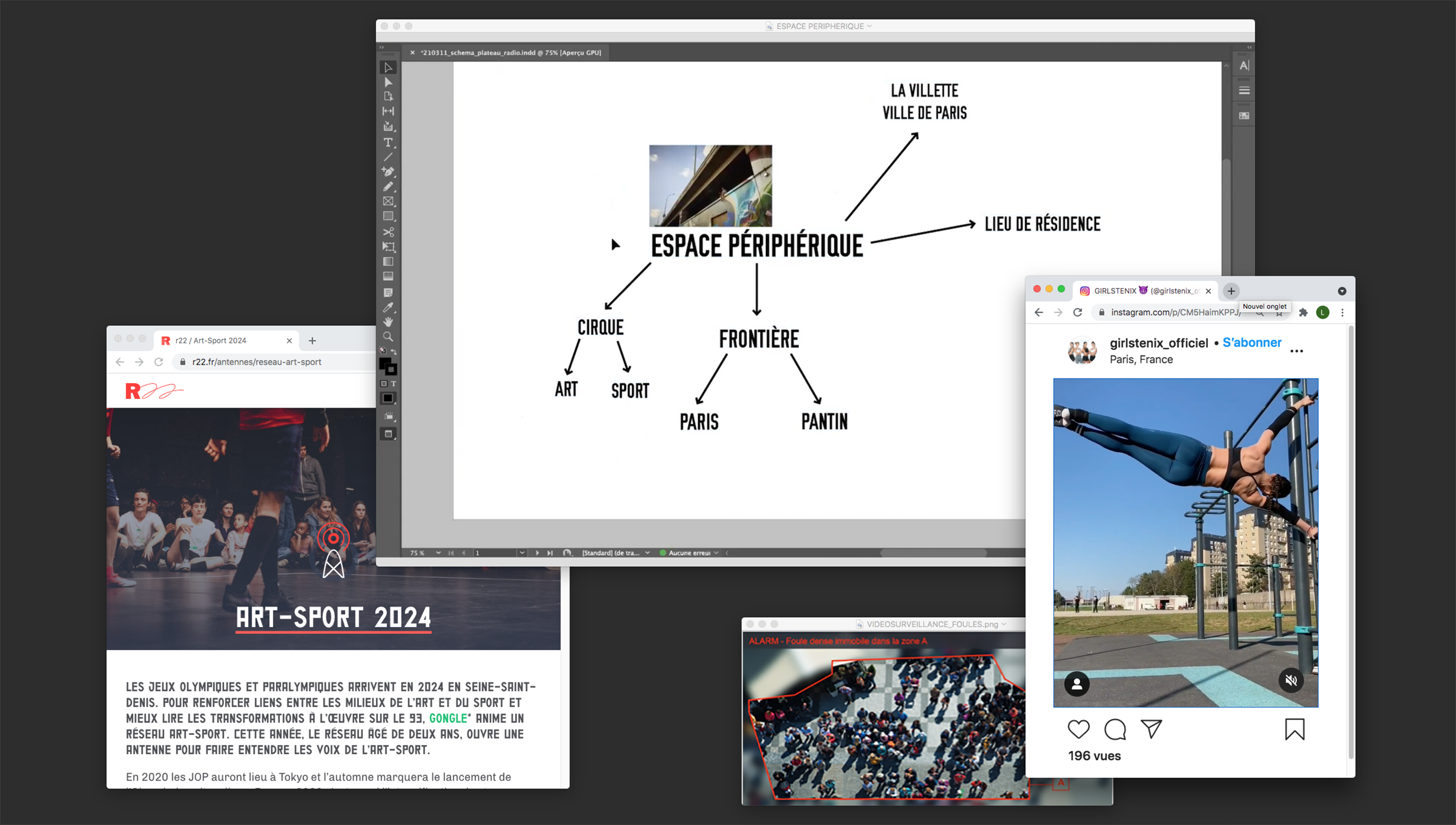Go to first page in InDesign status bar

click(452, 553)
